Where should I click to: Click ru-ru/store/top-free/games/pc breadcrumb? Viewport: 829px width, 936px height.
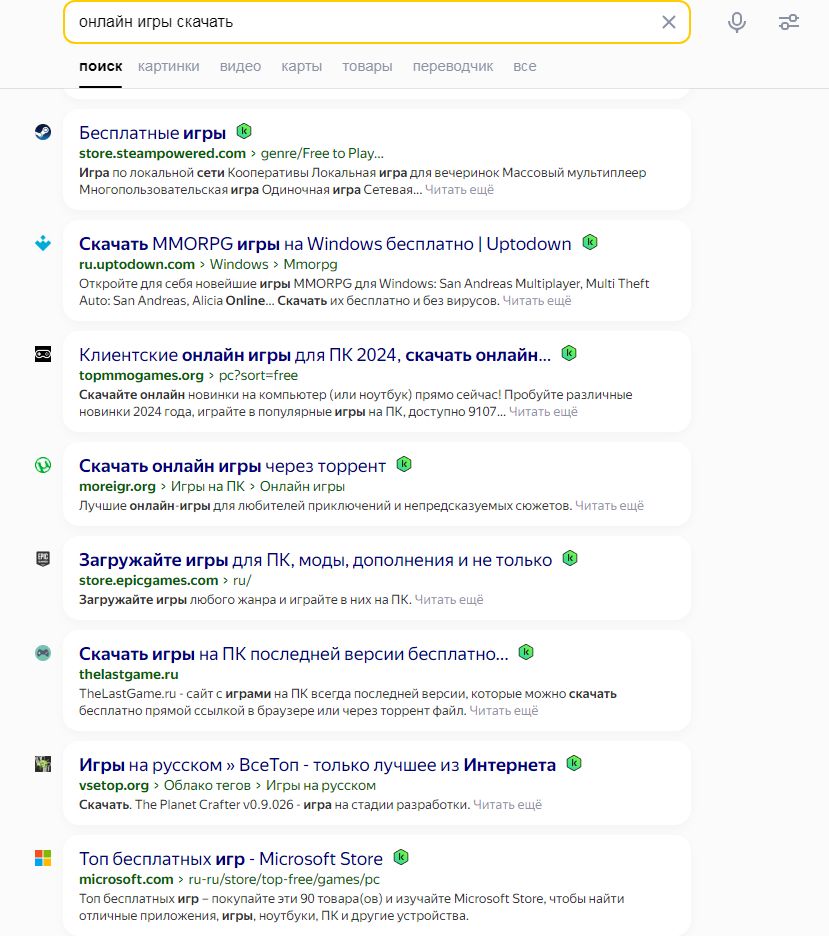[x=284, y=879]
